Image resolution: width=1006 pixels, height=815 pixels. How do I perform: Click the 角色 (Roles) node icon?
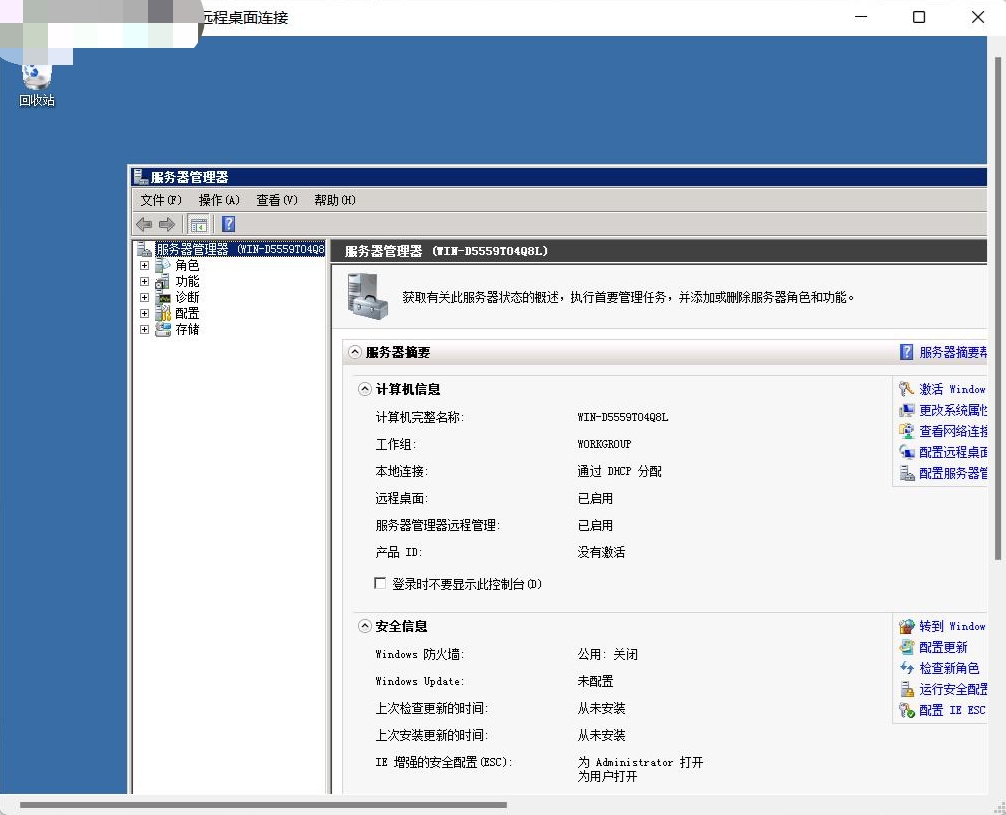(163, 265)
